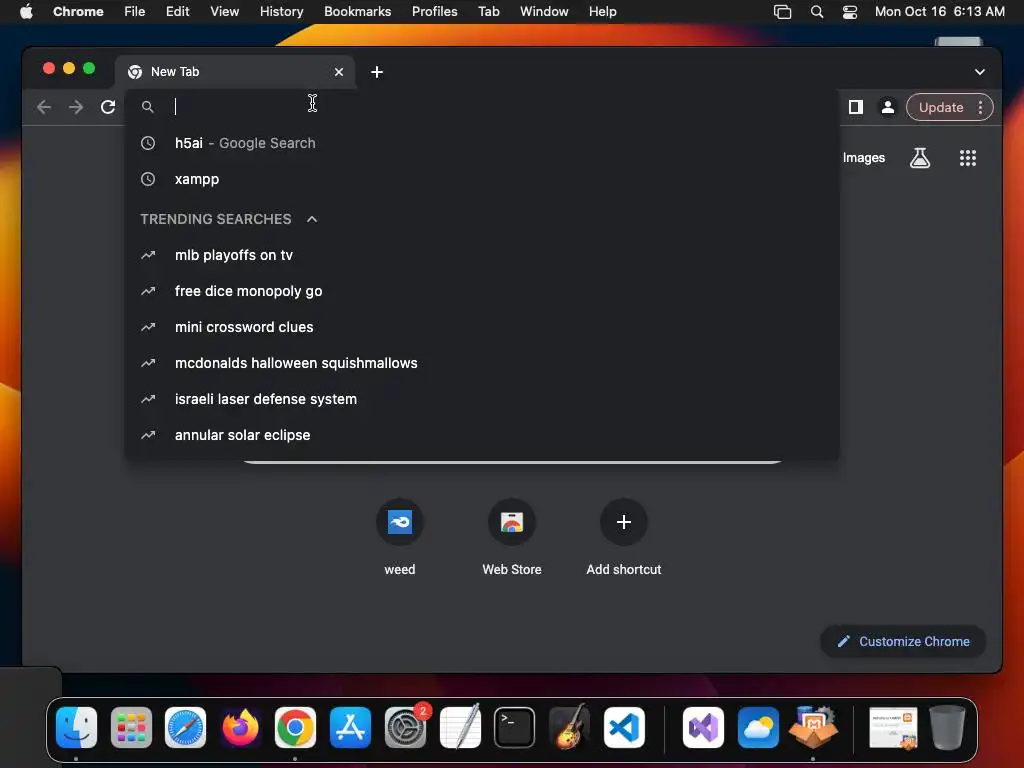Open the Bookmarks menu
This screenshot has height=768, width=1024.
tap(358, 12)
